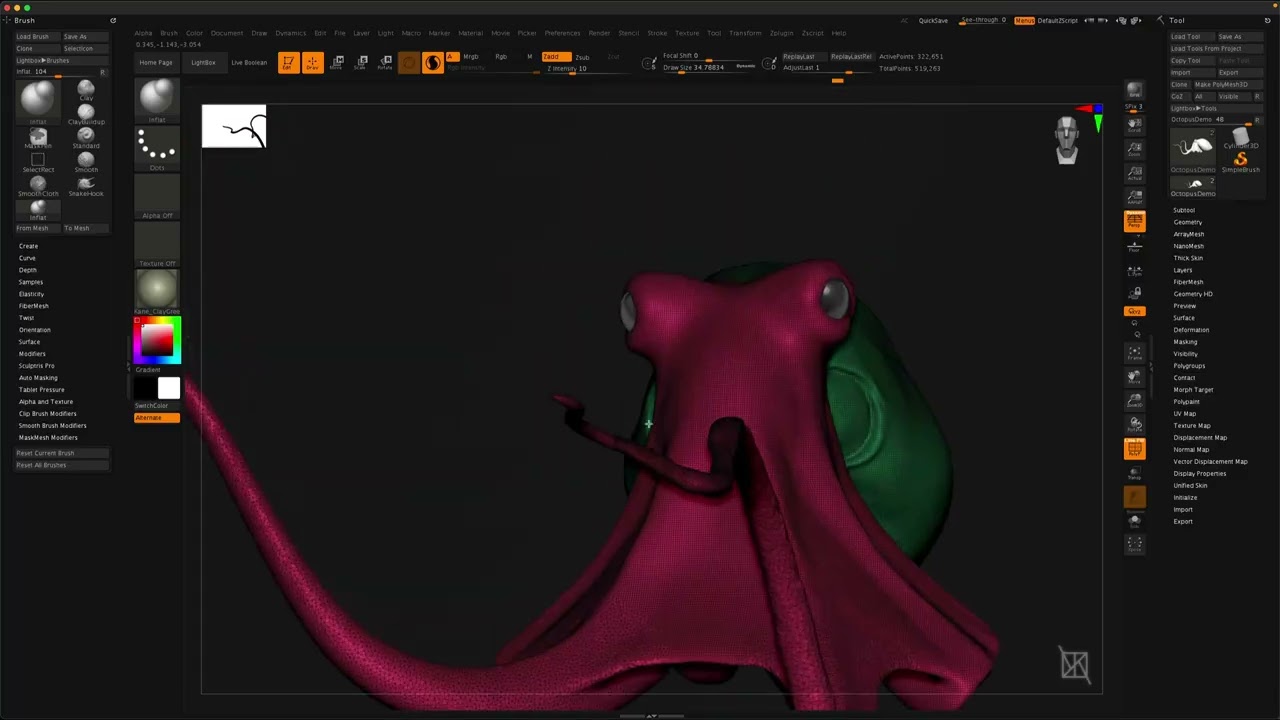This screenshot has width=1280, height=720.
Task: Open the Dots stroke picker
Action: click(157, 149)
